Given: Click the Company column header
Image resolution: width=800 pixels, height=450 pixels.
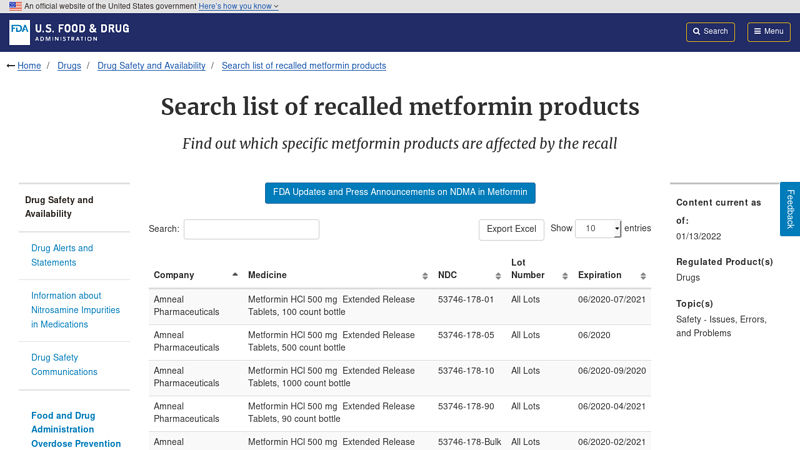Looking at the screenshot, I should point(196,274).
